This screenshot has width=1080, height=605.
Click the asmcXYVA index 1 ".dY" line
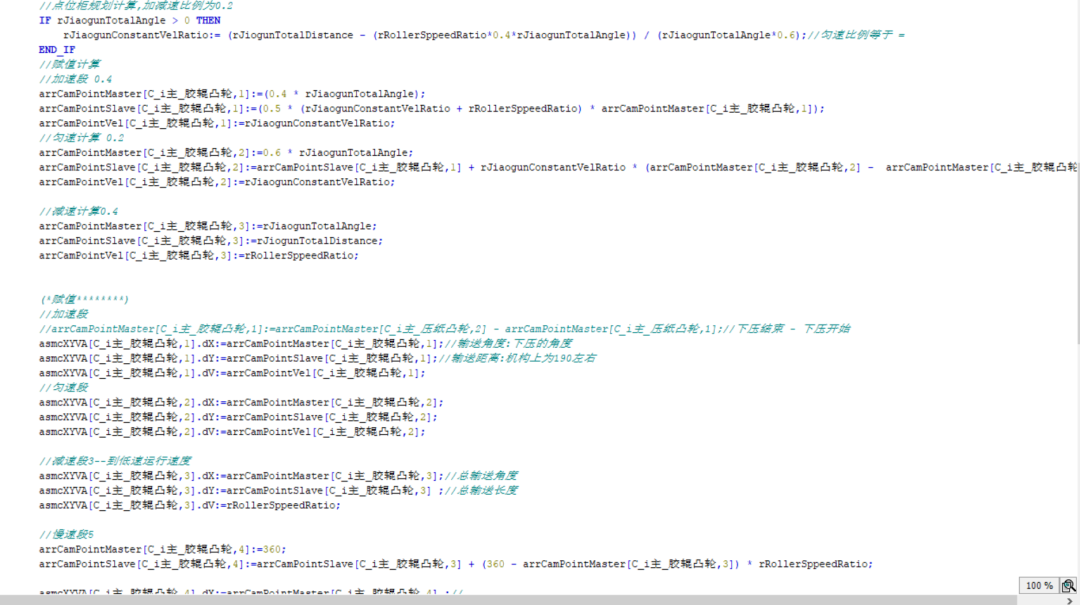pyautogui.click(x=318, y=358)
